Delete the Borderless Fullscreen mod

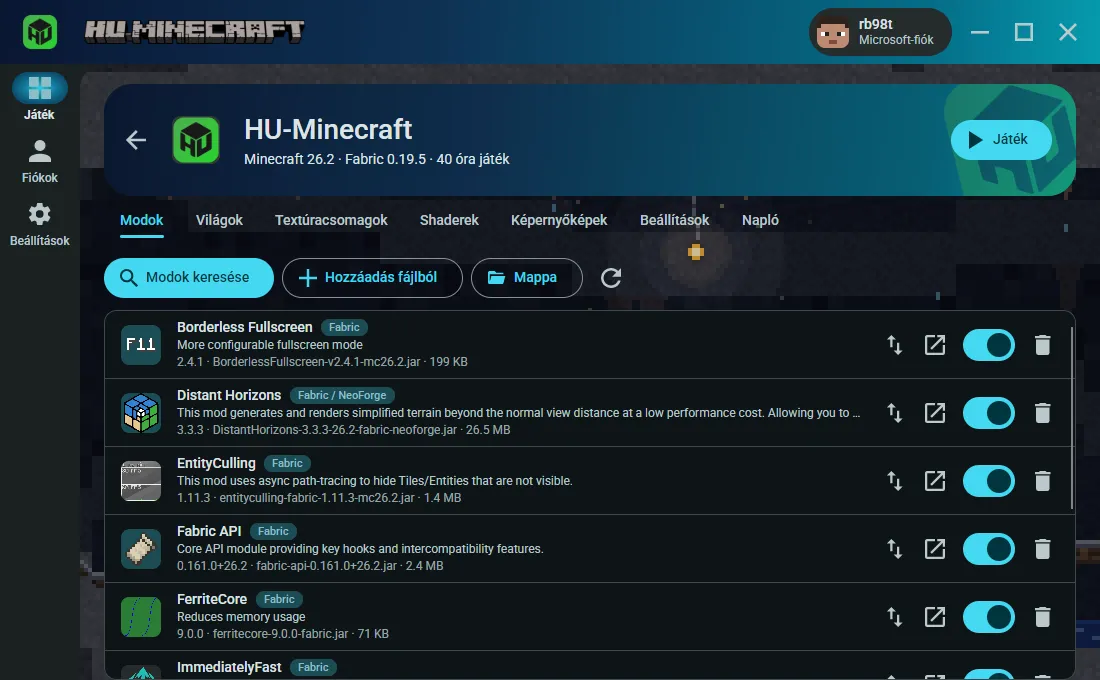coord(1042,345)
